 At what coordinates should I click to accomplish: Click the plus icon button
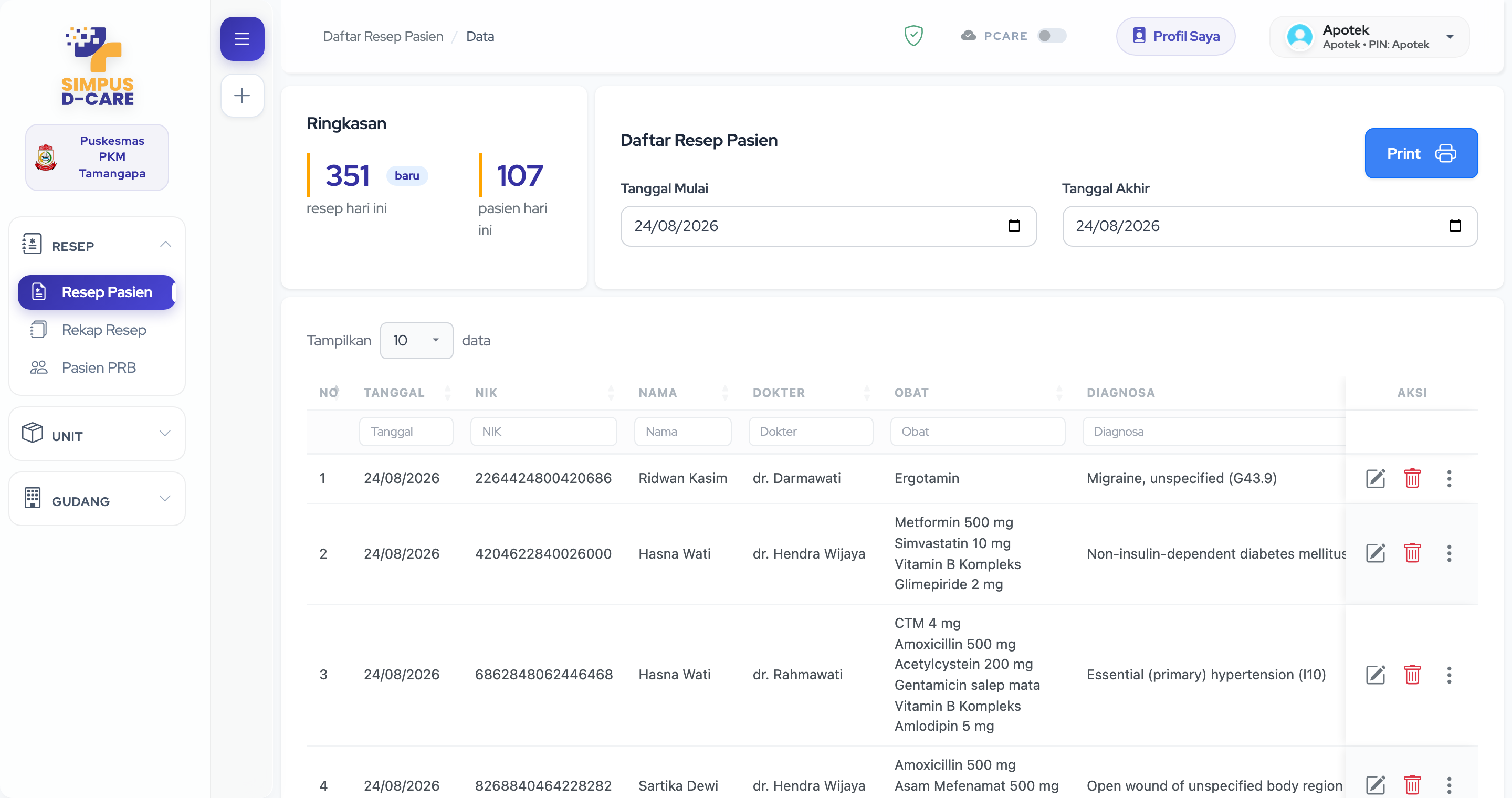pyautogui.click(x=242, y=96)
